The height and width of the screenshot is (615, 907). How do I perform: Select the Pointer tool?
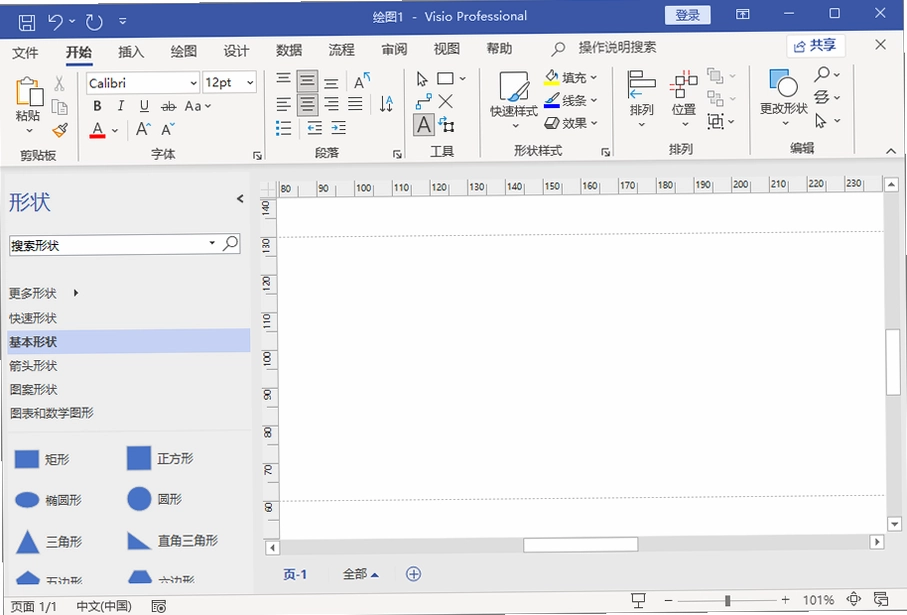coord(422,79)
